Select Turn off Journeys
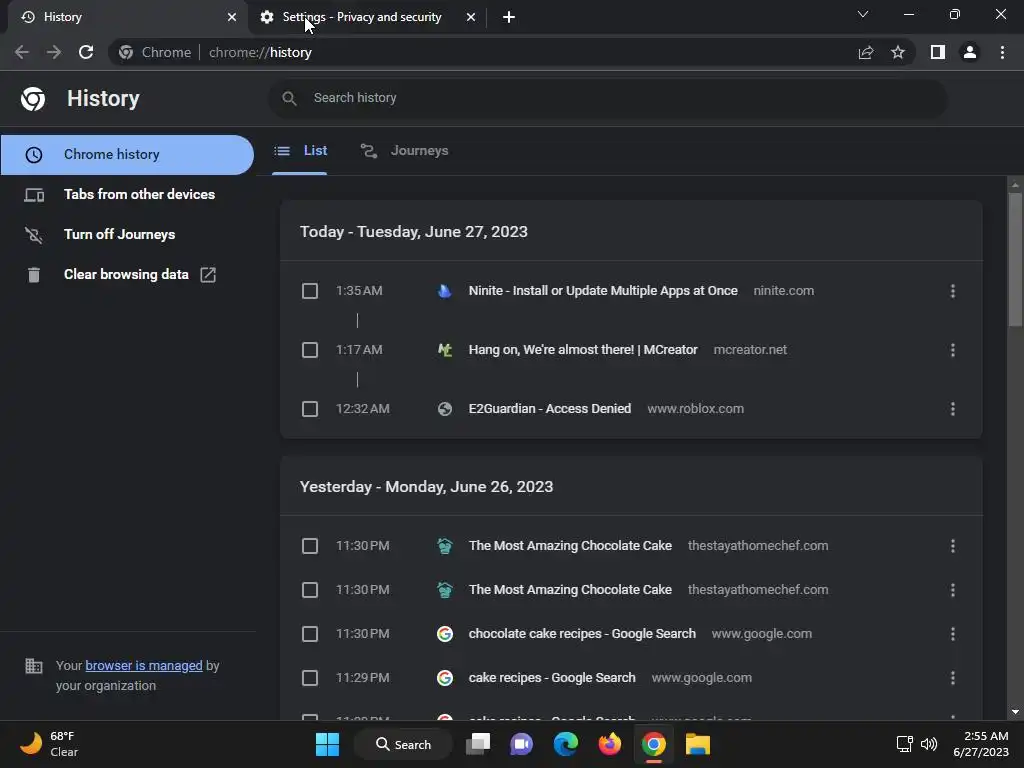 point(127,234)
